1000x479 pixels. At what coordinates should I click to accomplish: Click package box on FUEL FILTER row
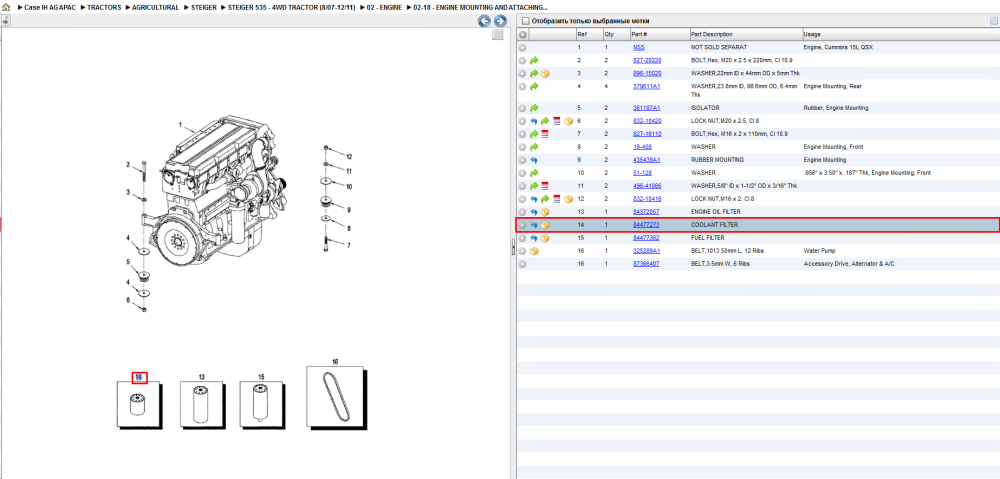pos(545,238)
